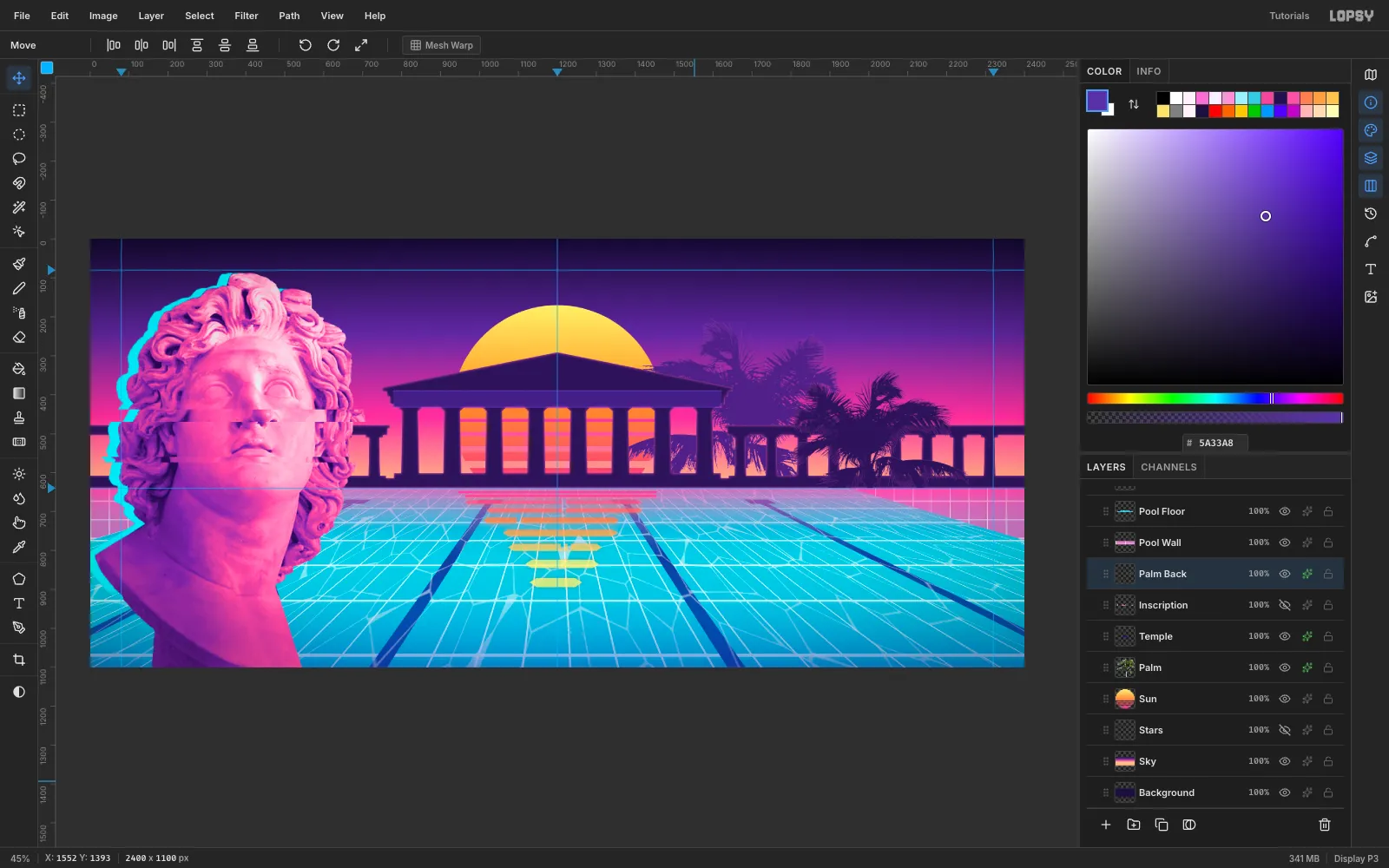Select the Eraser tool in left toolbar

tap(18, 338)
